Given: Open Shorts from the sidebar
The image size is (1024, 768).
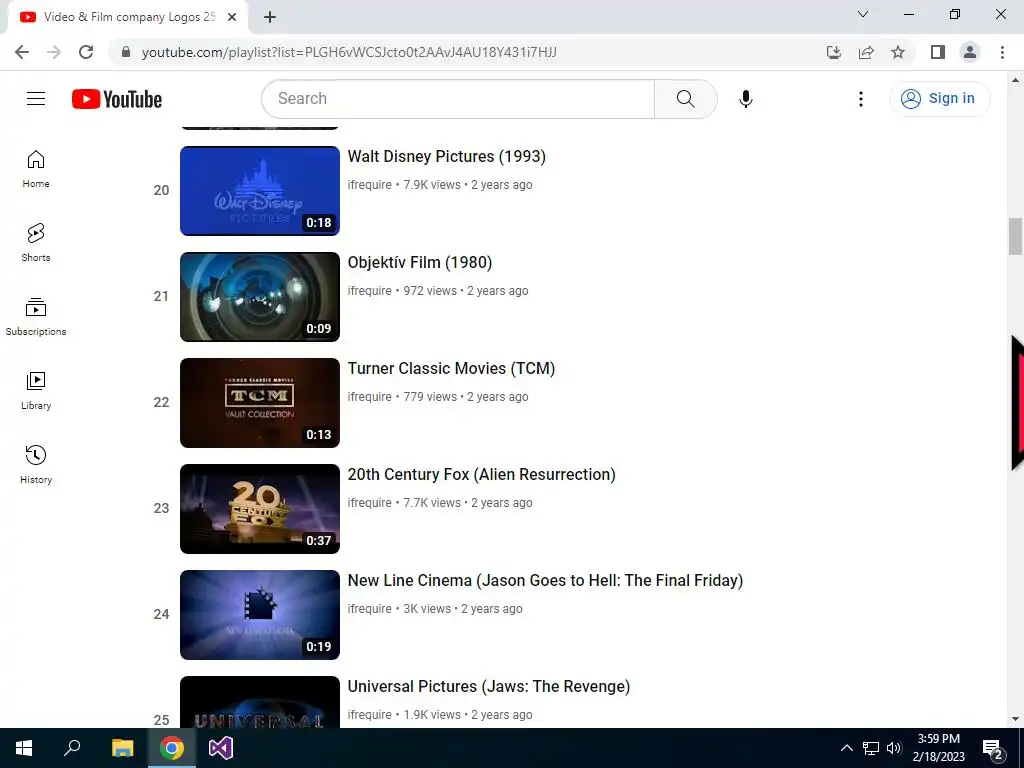Looking at the screenshot, I should pyautogui.click(x=36, y=242).
